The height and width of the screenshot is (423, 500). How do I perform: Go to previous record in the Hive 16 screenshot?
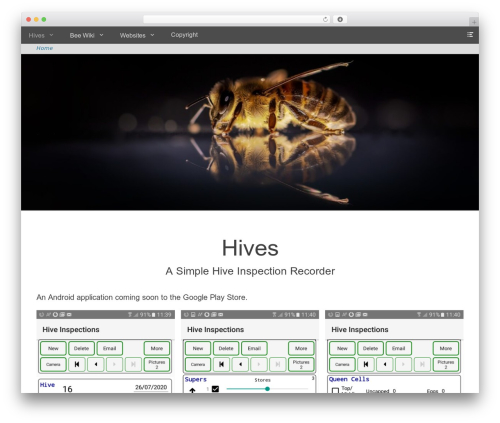(x=96, y=364)
